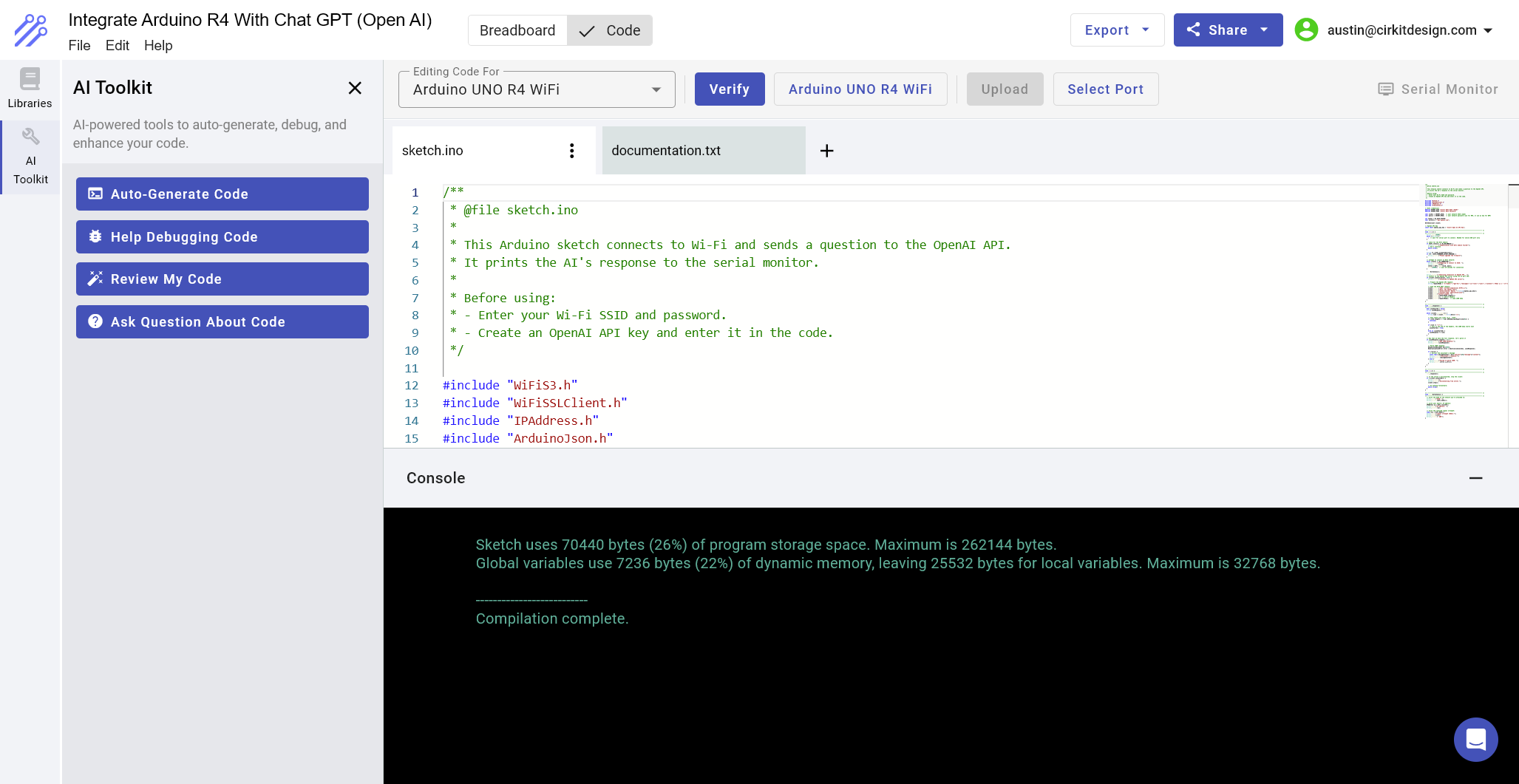Open the File menu
This screenshot has height=784, width=1519.
pyautogui.click(x=79, y=45)
